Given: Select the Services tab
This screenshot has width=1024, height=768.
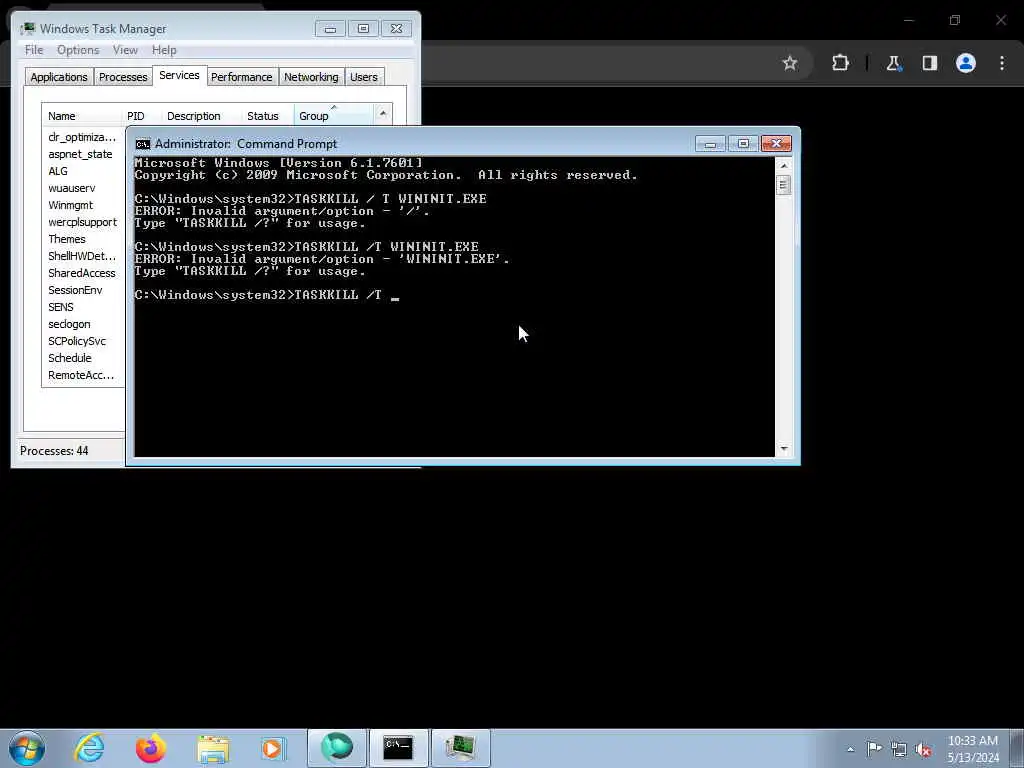Looking at the screenshot, I should tap(180, 75).
